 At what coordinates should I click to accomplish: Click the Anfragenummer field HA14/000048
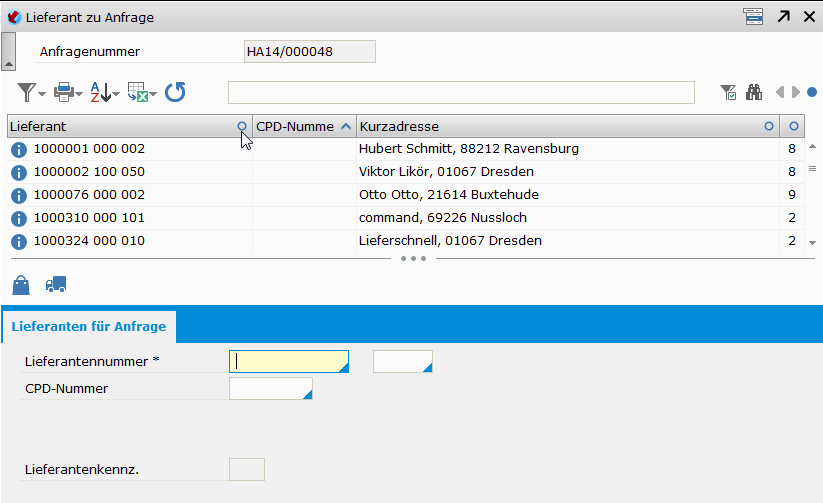click(310, 51)
